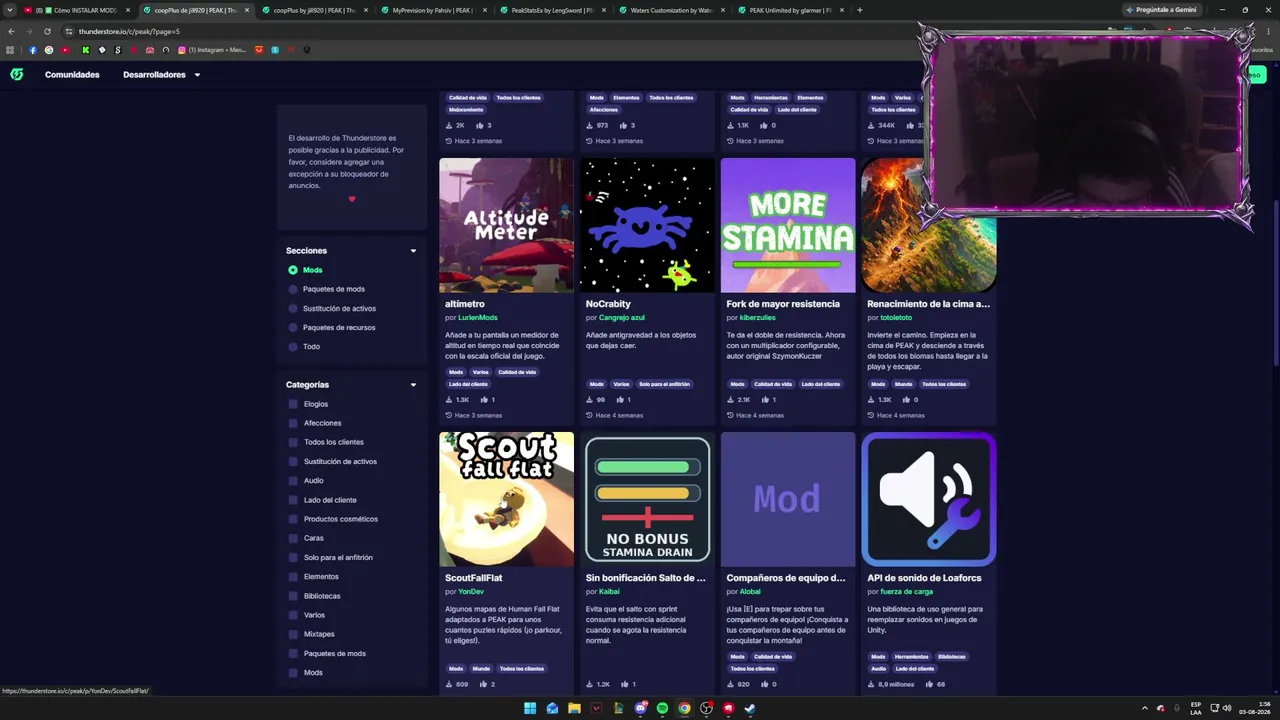Open OBS Studio from the taskbar
Screen dimensions: 1280x720
(x=706, y=708)
